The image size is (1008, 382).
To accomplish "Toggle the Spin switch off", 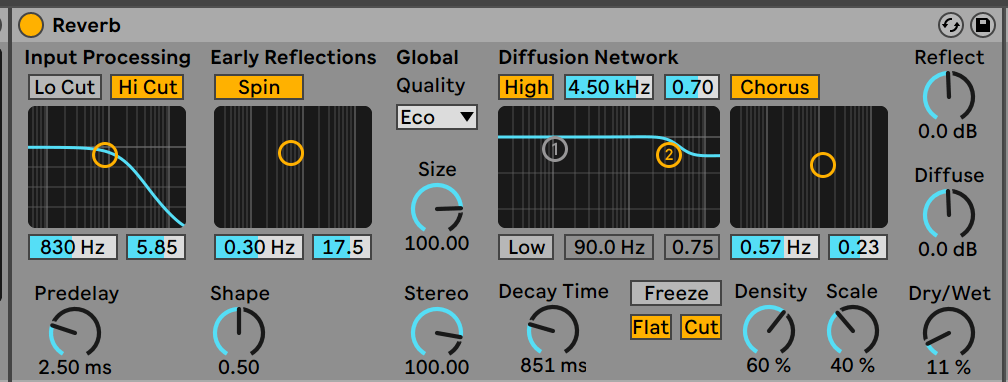I will [259, 87].
